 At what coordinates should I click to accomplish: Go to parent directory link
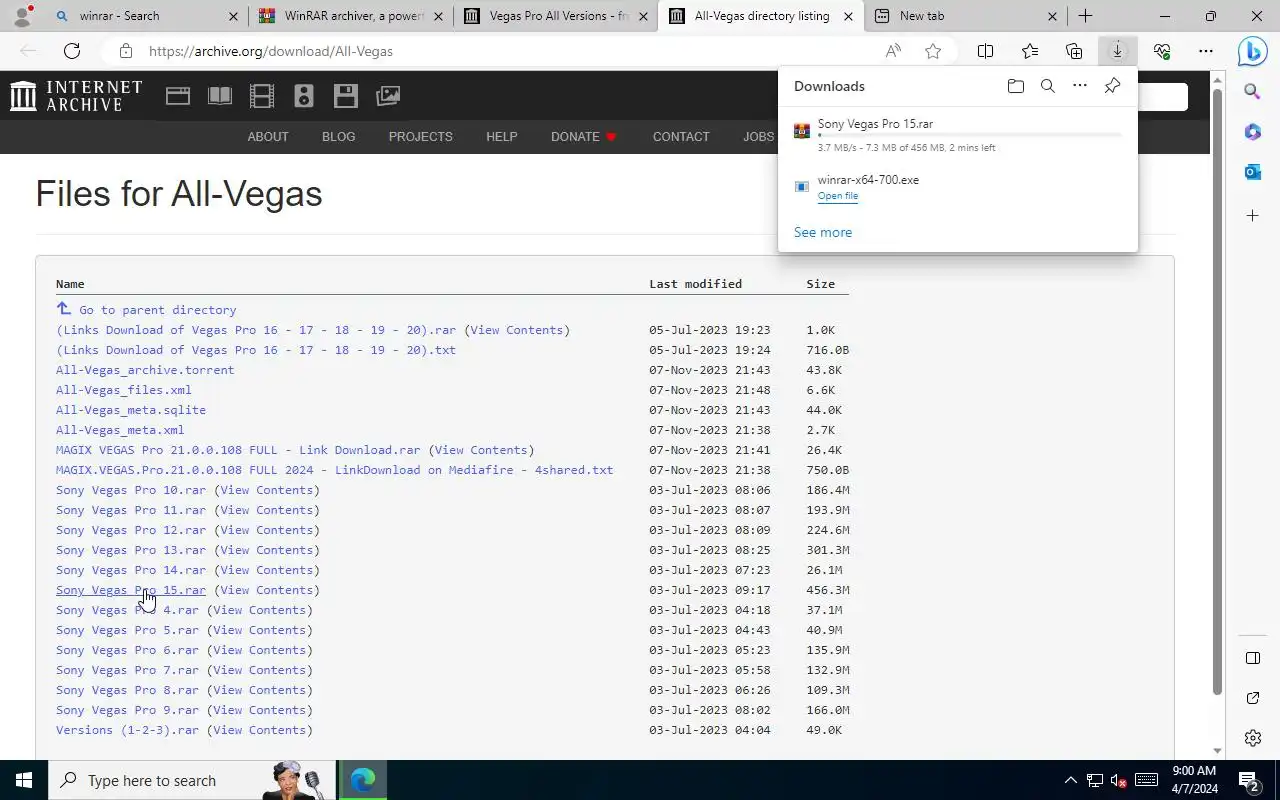(x=146, y=310)
